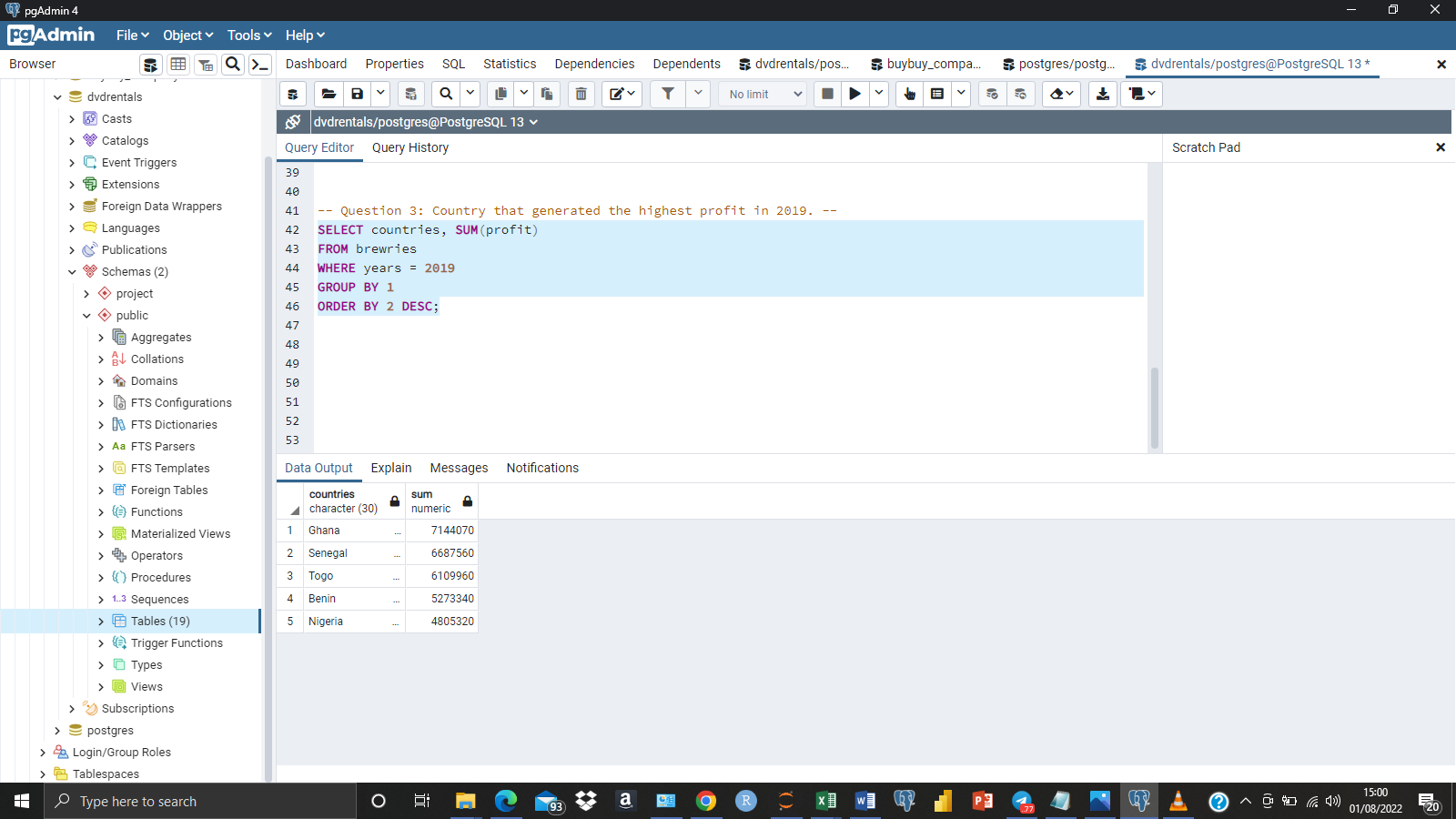The height and width of the screenshot is (819, 1456).
Task: Open the Tools menu
Action: (x=248, y=35)
